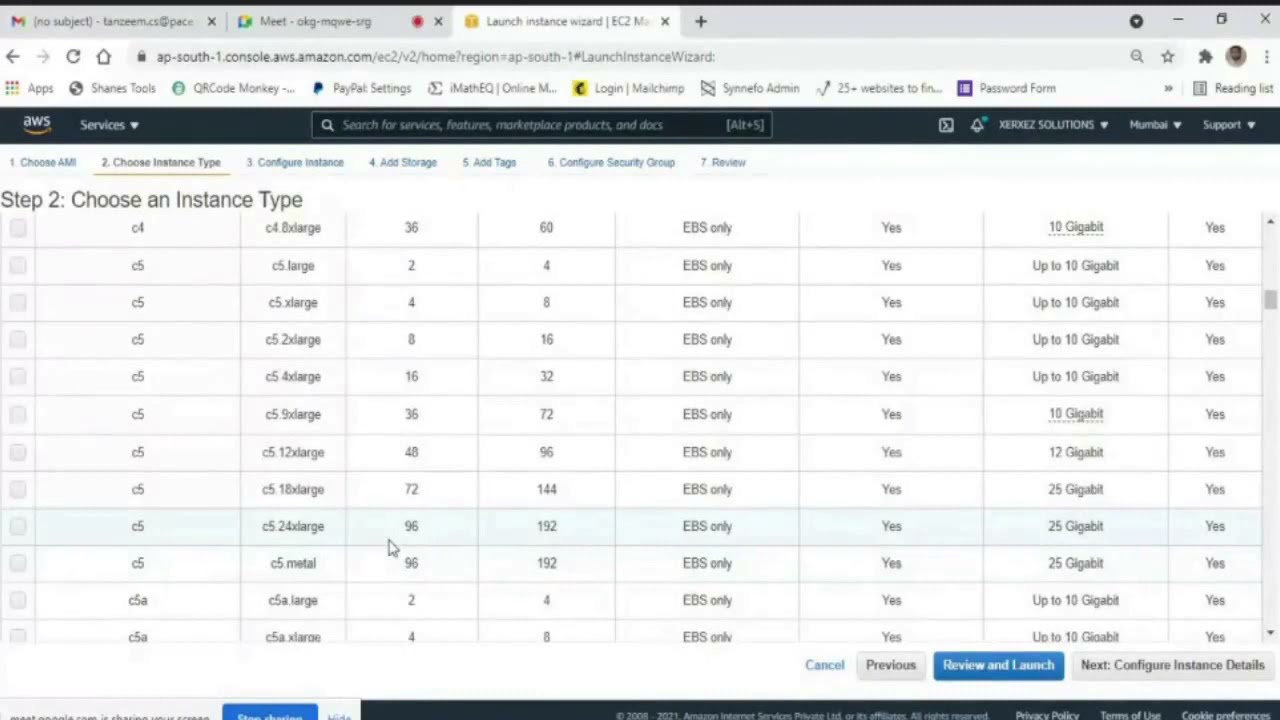Open the Login | Mailchimp bookmark
This screenshot has width=1280, height=720.
pos(629,88)
